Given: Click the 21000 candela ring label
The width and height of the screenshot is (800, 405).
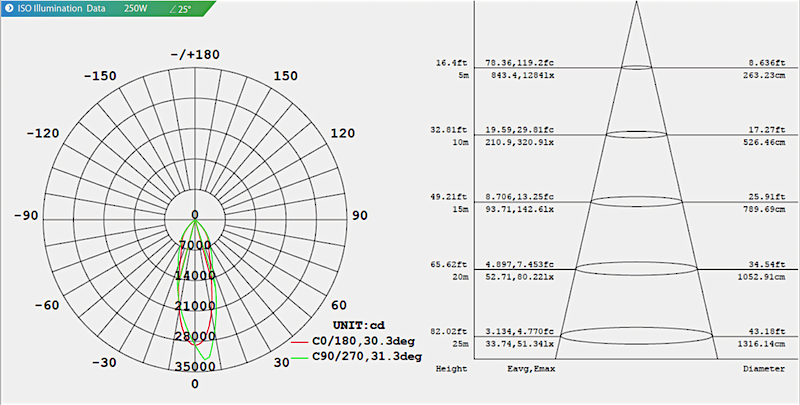Looking at the screenshot, I should [195, 306].
